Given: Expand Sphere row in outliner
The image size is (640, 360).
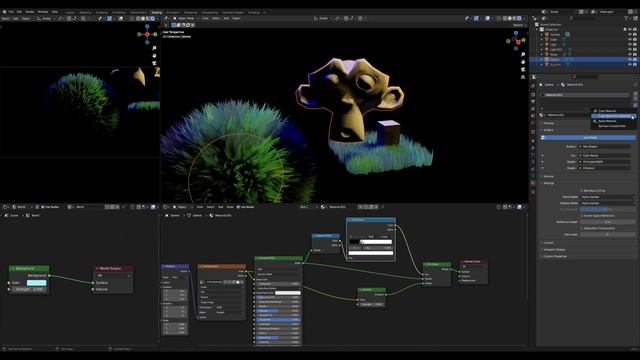Looking at the screenshot, I should pyautogui.click(x=542, y=60).
